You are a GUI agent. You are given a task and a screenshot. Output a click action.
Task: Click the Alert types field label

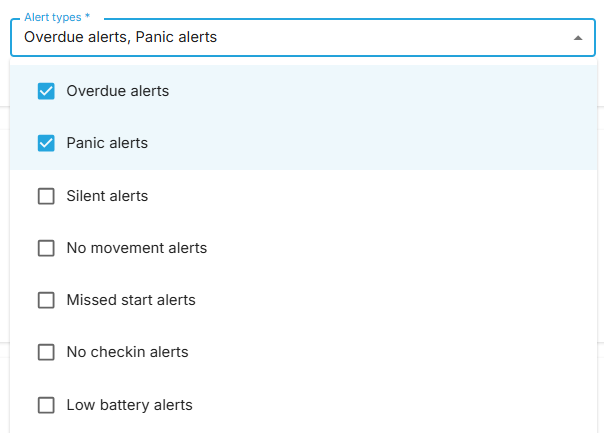click(53, 17)
